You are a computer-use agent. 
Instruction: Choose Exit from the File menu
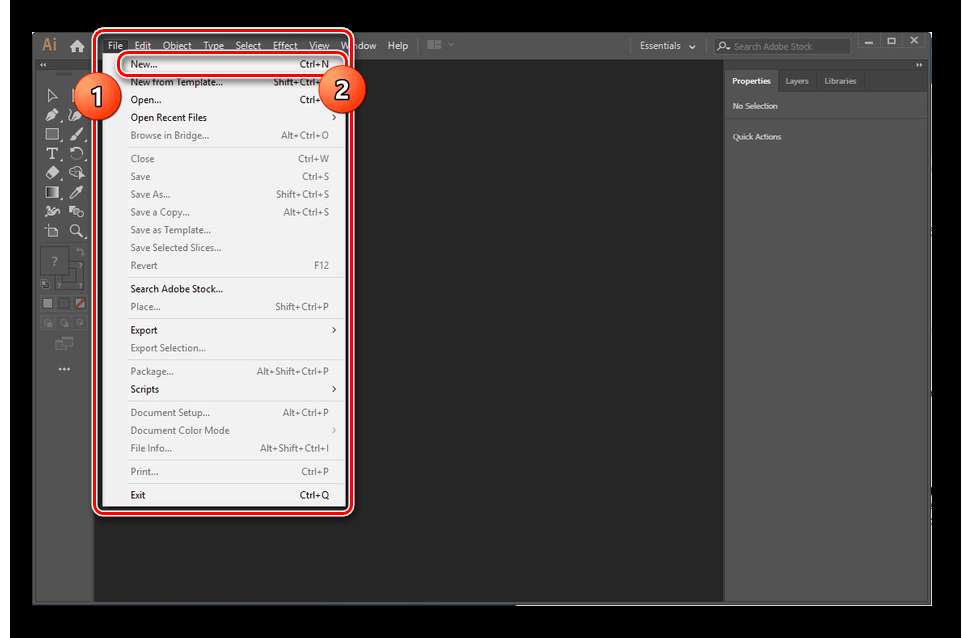224,495
